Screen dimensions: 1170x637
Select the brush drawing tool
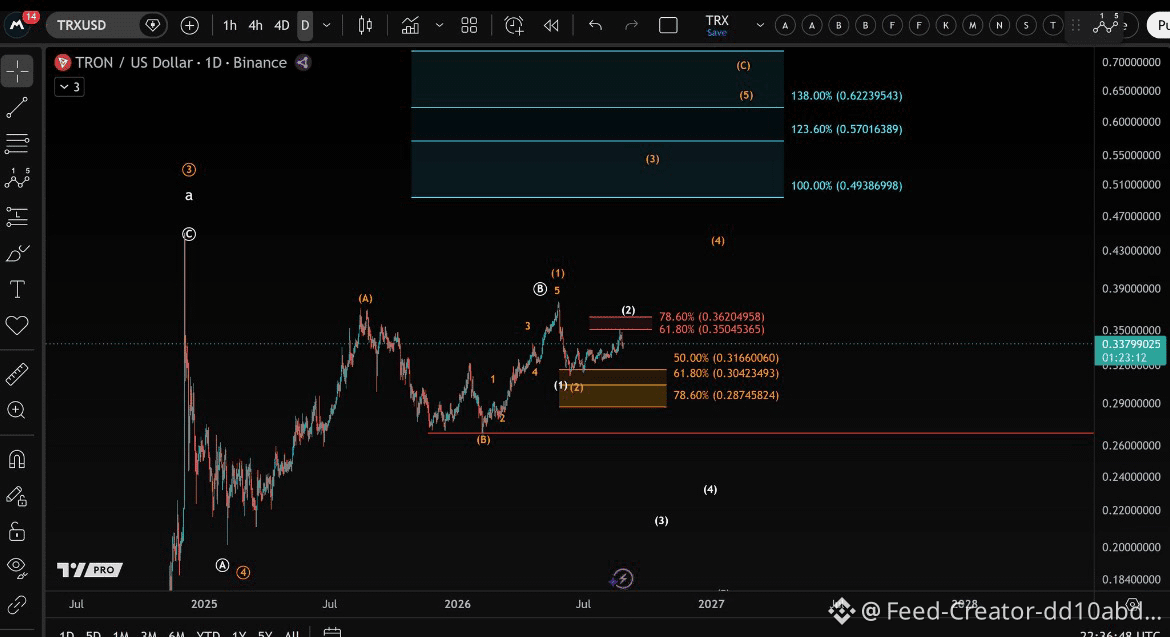click(17, 254)
